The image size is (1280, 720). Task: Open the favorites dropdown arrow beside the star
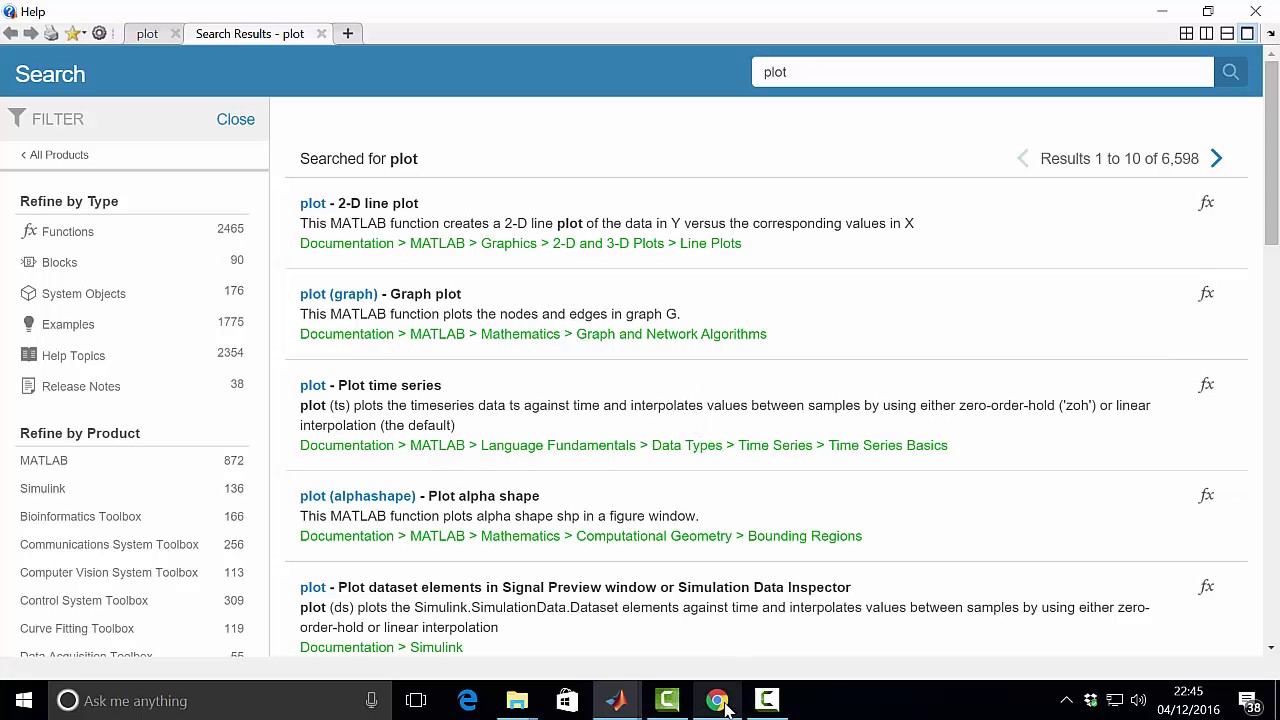click(x=85, y=33)
